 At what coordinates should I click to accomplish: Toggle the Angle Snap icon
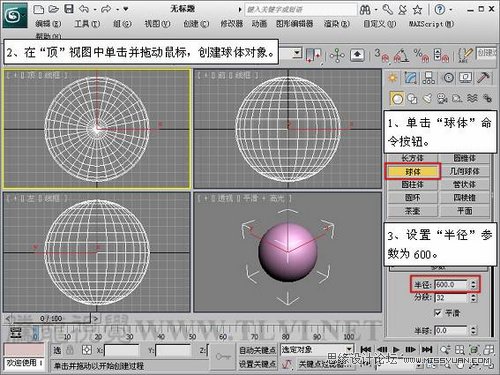[401, 55]
